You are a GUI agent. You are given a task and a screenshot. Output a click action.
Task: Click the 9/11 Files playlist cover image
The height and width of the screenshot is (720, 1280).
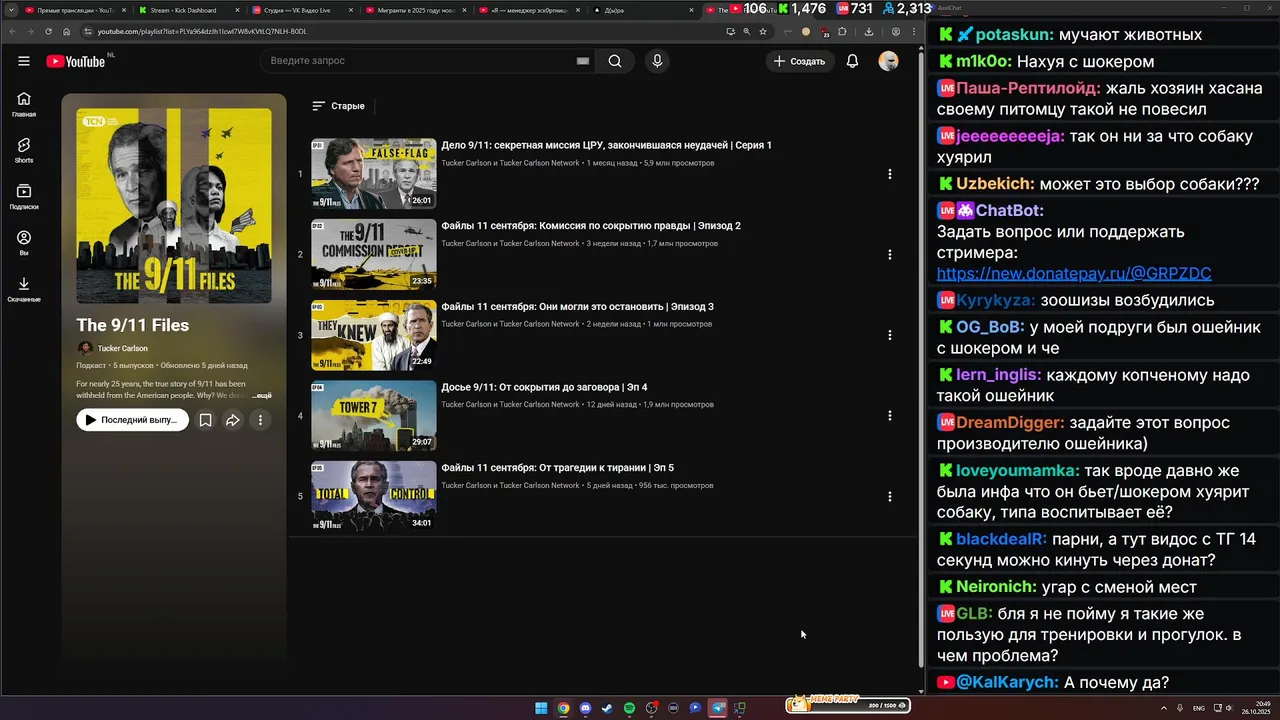coord(174,206)
